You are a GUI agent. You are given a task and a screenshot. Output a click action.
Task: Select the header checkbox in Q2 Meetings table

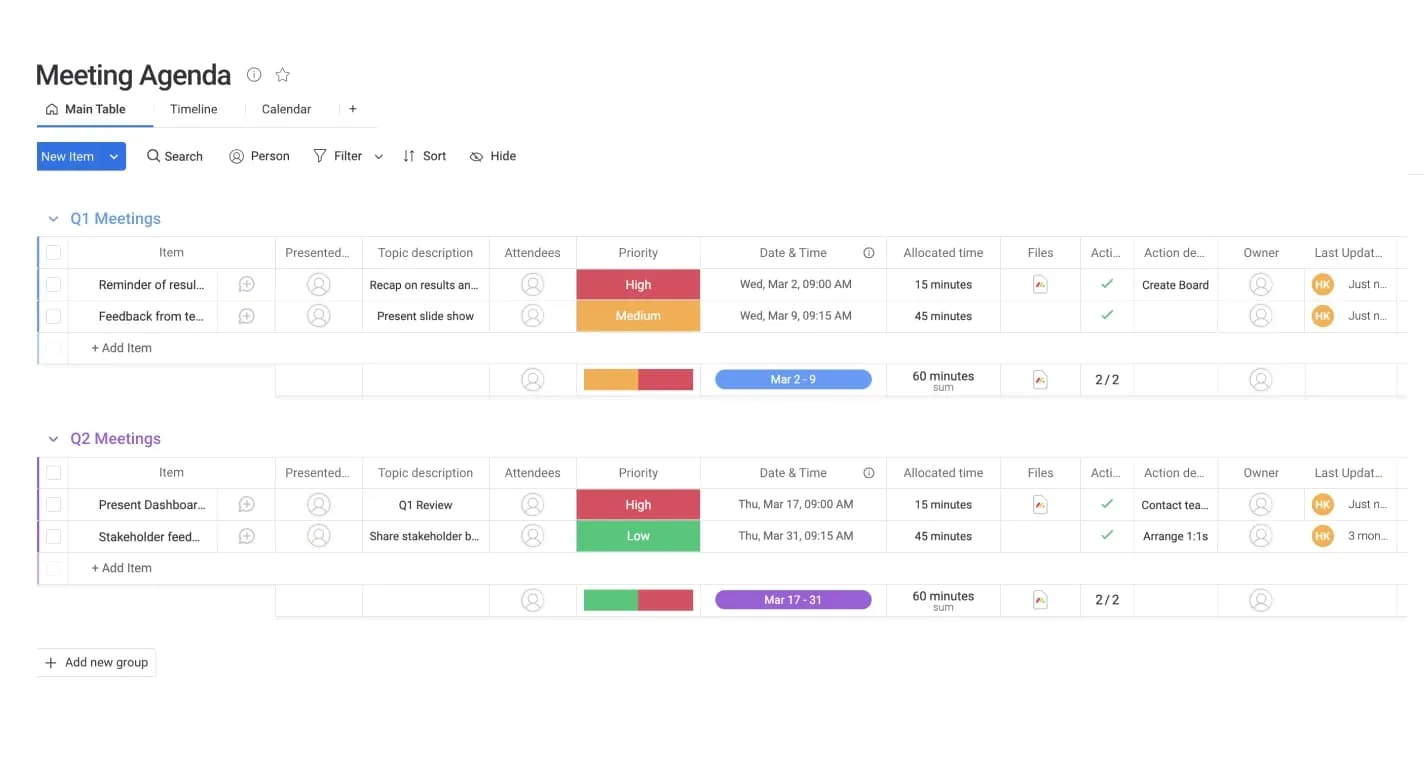click(53, 472)
